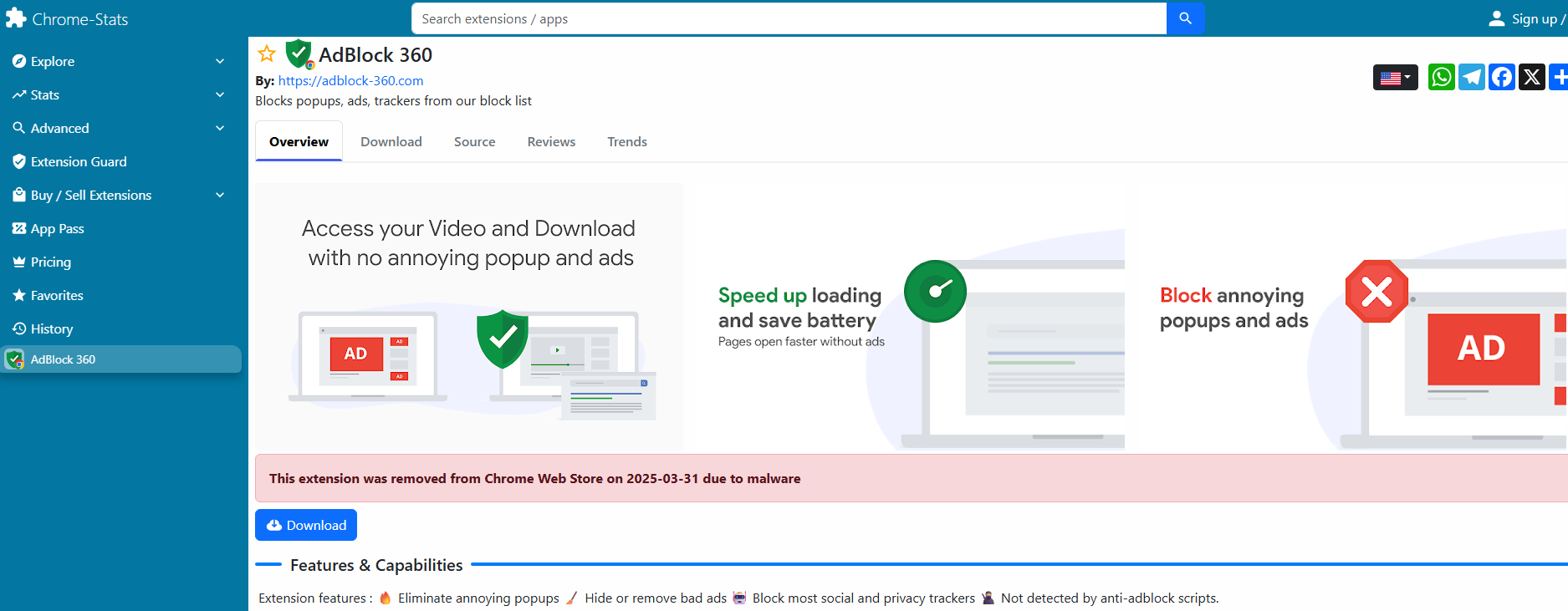
Task: Click the Stats trend icon in the sidebar
Action: [19, 94]
